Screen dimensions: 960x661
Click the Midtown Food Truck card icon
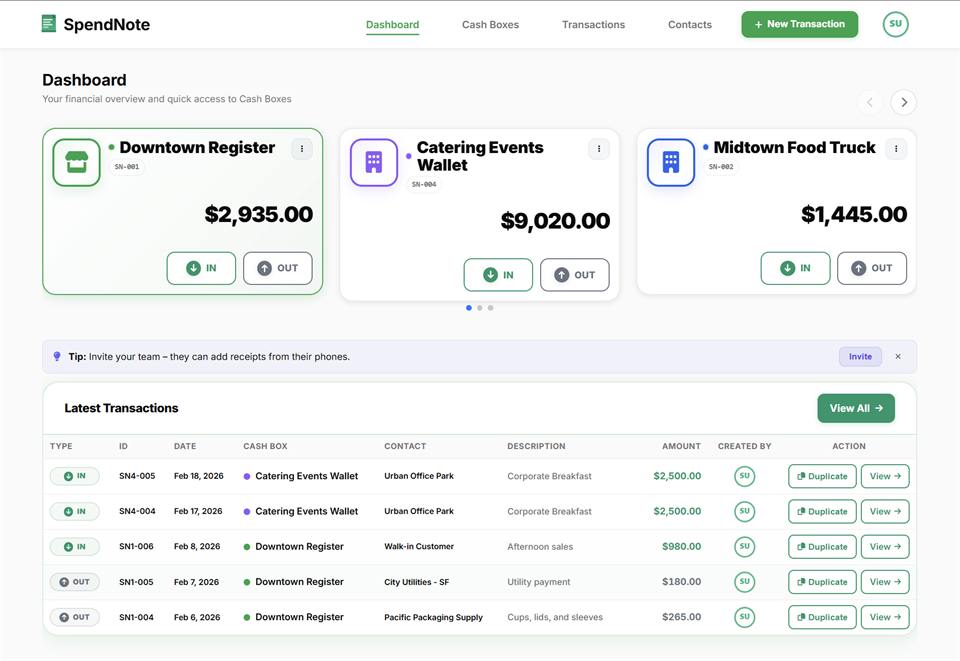(670, 161)
